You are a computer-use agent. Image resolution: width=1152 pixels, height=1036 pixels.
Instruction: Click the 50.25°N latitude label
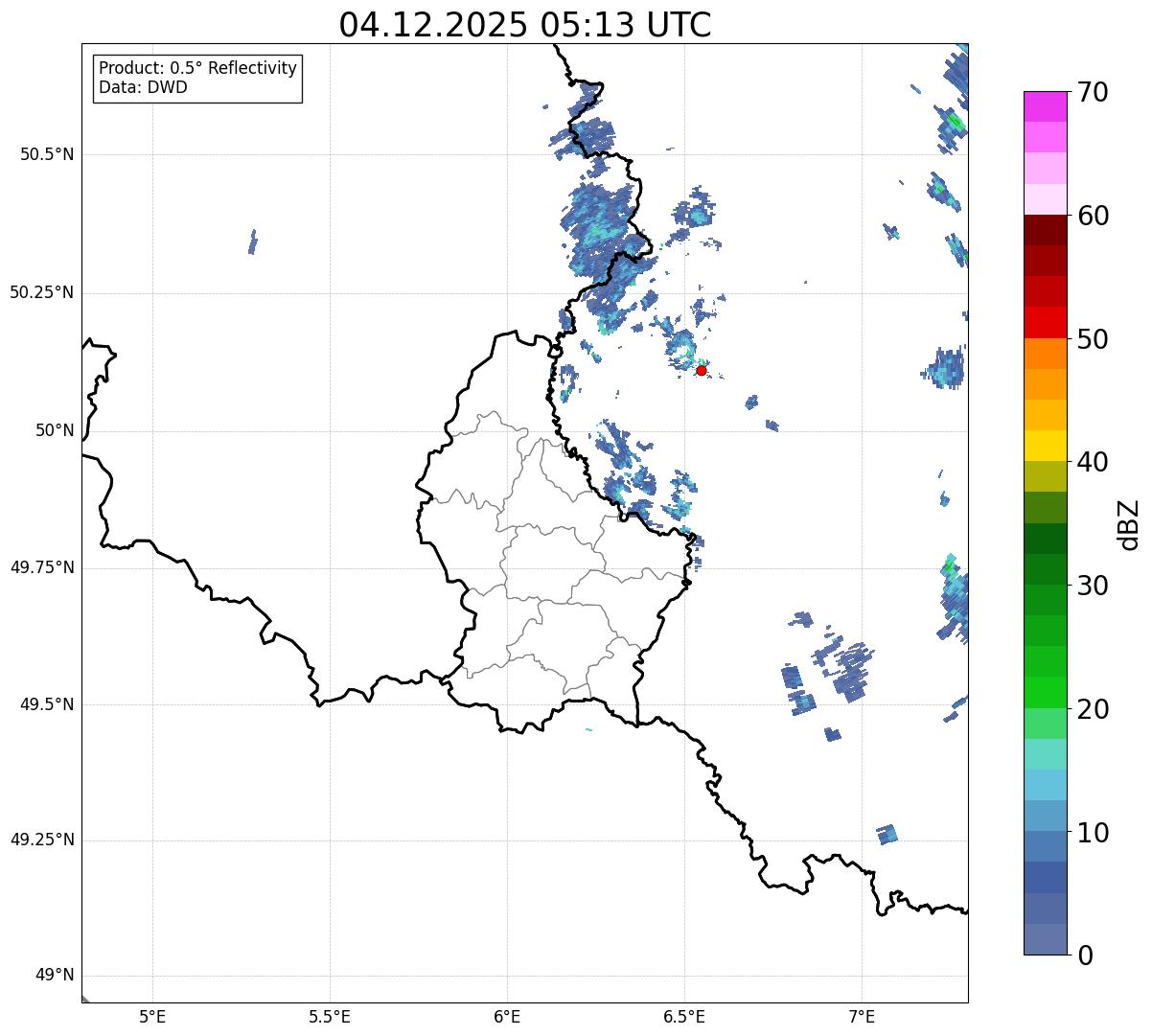[x=42, y=292]
